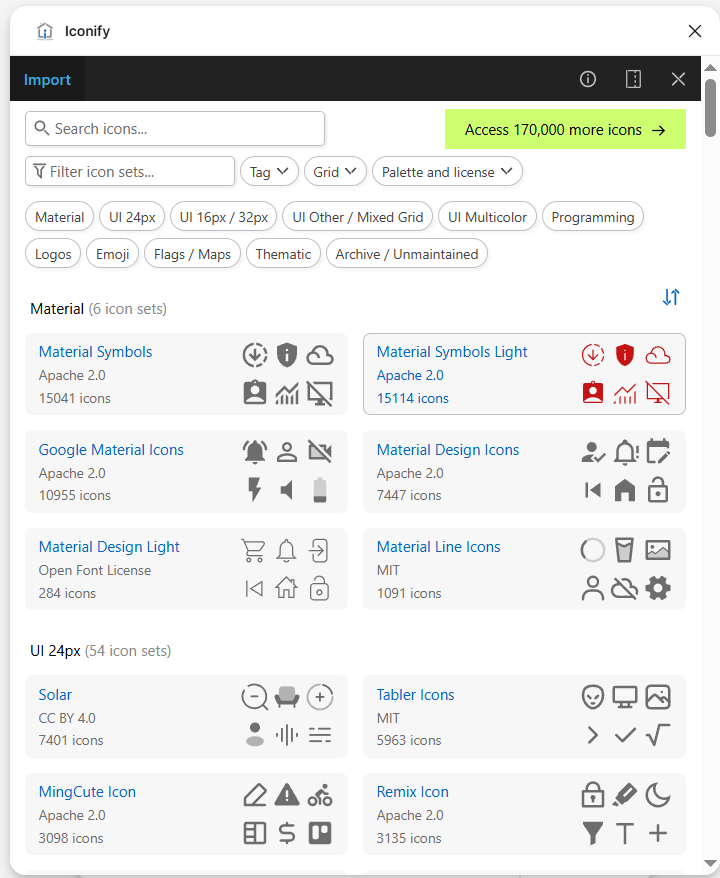Screen dimensions: 720x878
Task: Click alien face icon in Tabler Icons card
Action: point(592,697)
